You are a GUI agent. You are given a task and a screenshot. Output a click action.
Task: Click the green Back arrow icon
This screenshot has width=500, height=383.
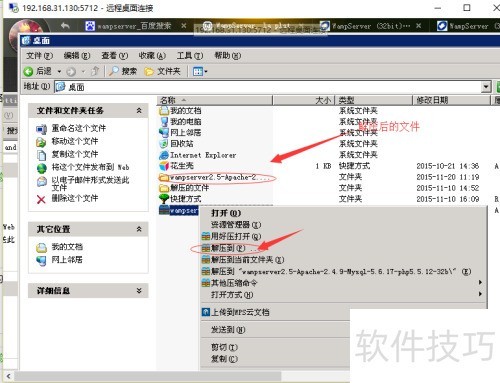coord(28,71)
